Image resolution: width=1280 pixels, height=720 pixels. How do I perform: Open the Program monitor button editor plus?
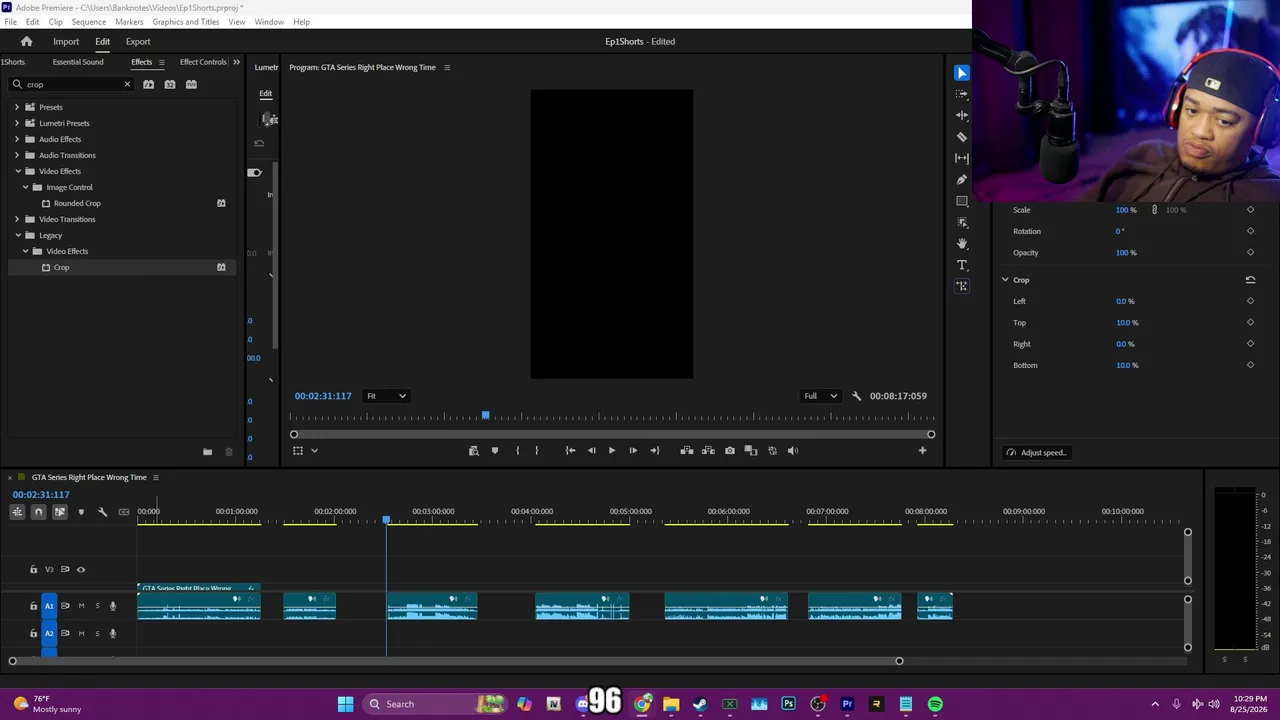click(x=922, y=451)
